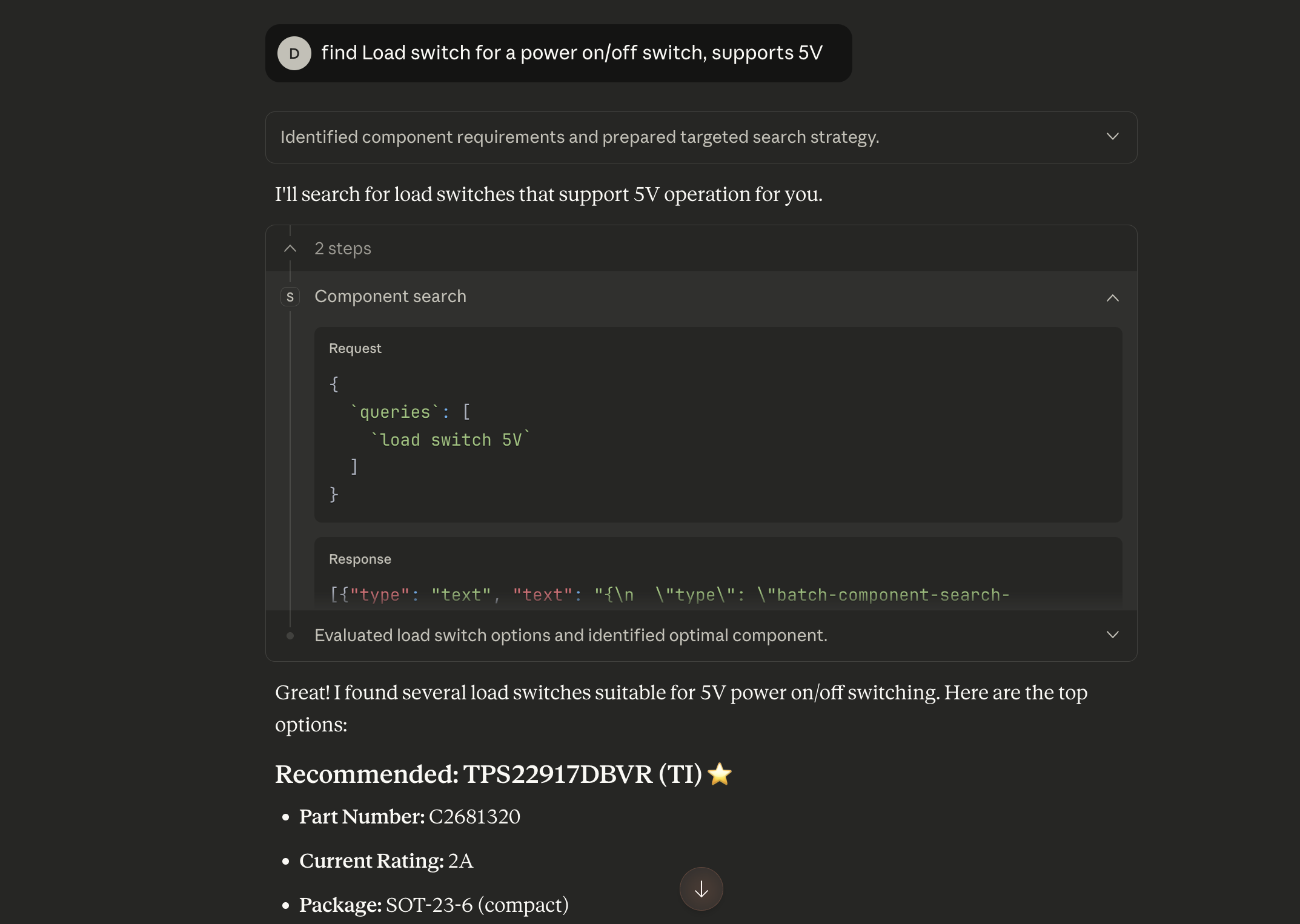Image resolution: width=1300 pixels, height=924 pixels.
Task: Open the 'Identified component requirements' thinking summary
Action: (579, 137)
